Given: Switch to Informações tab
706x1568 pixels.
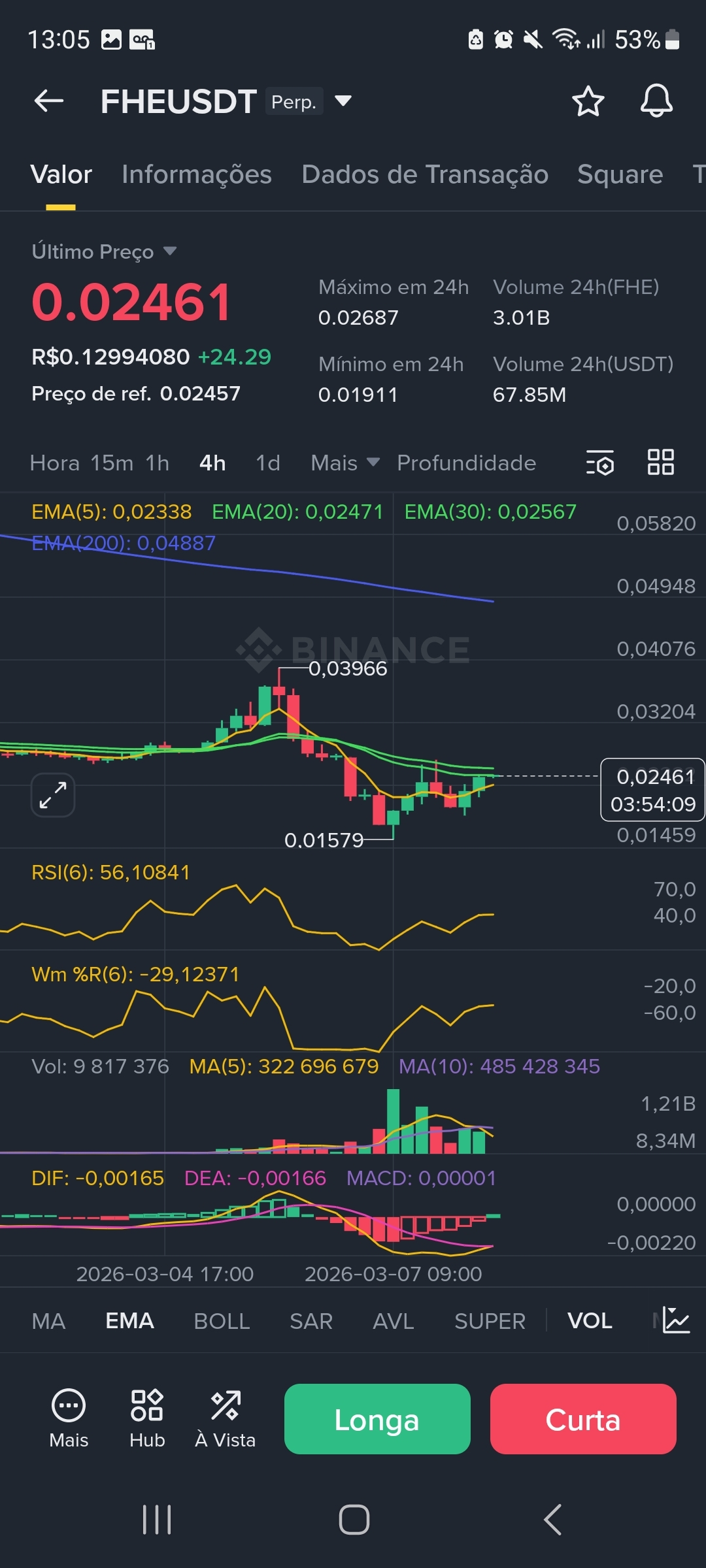Looking at the screenshot, I should (x=197, y=174).
